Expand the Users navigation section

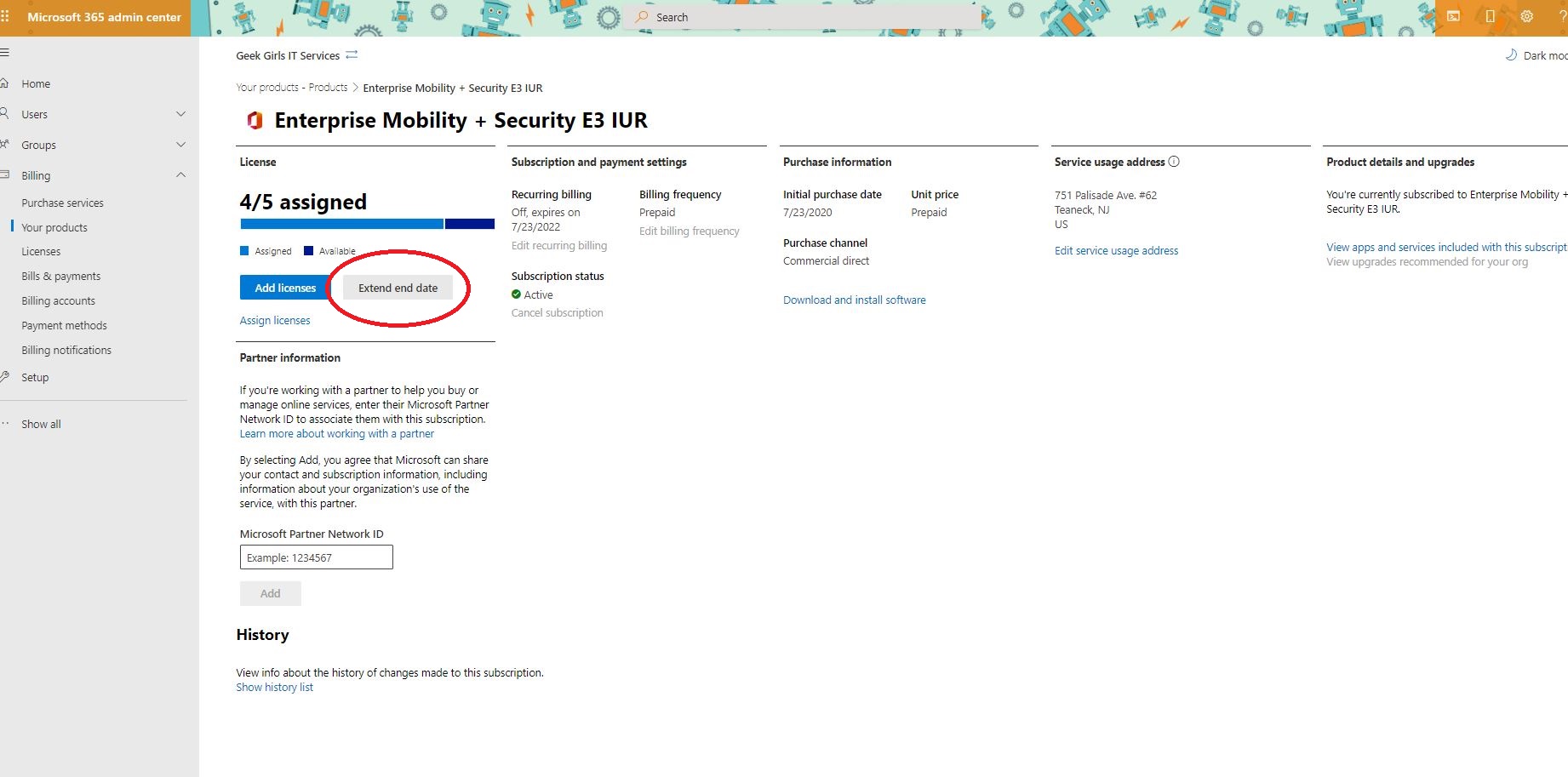pos(180,114)
